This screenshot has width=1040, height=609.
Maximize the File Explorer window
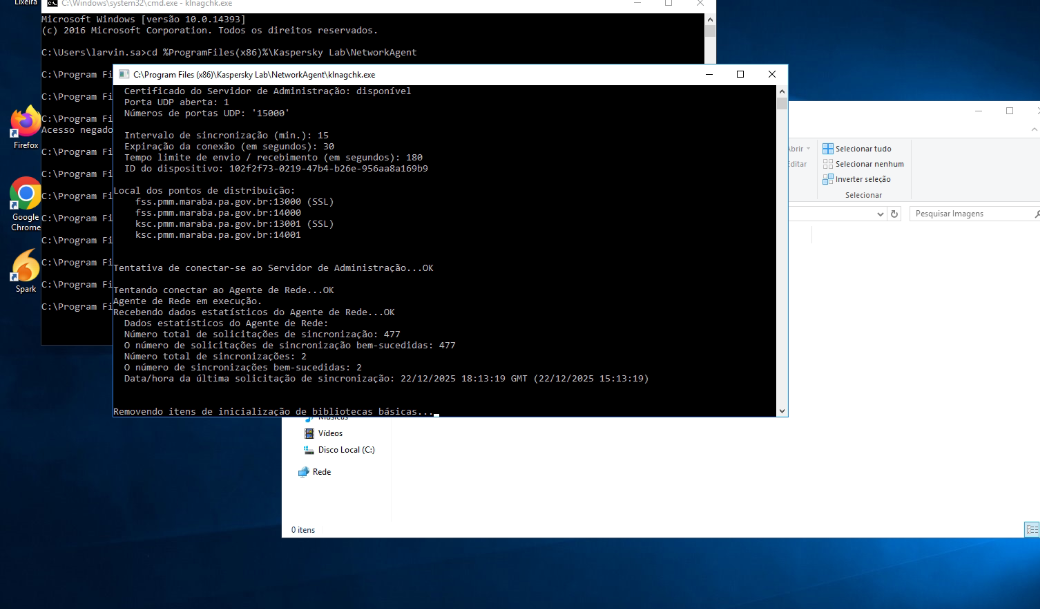point(1009,111)
